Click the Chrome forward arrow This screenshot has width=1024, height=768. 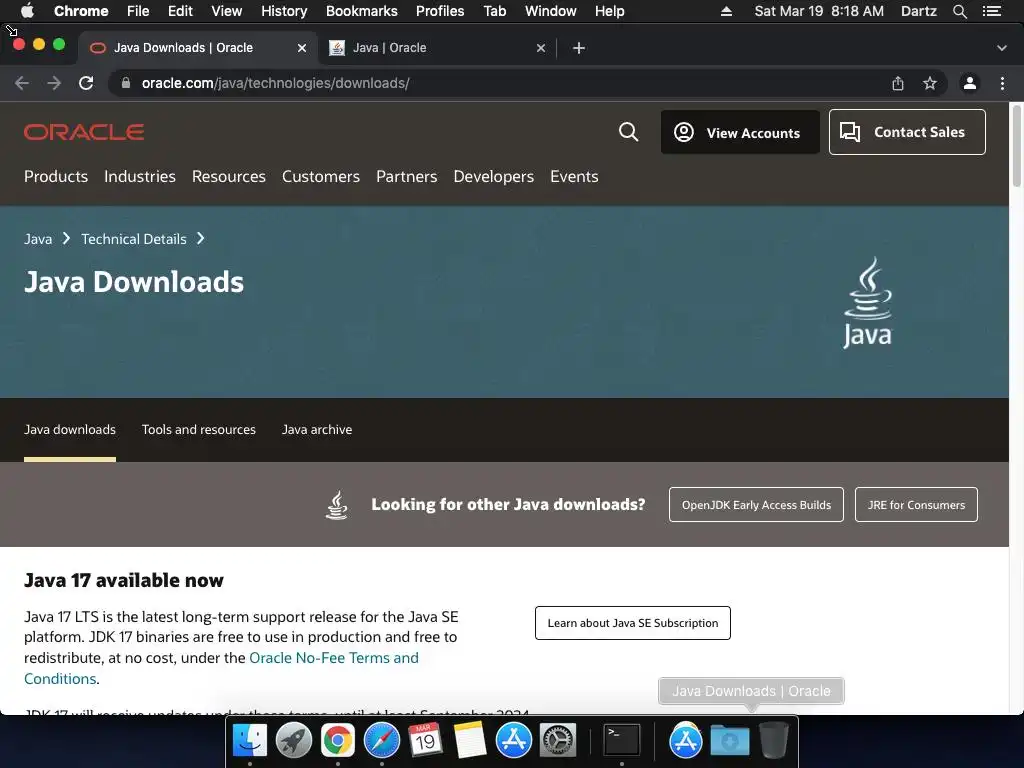tap(54, 83)
